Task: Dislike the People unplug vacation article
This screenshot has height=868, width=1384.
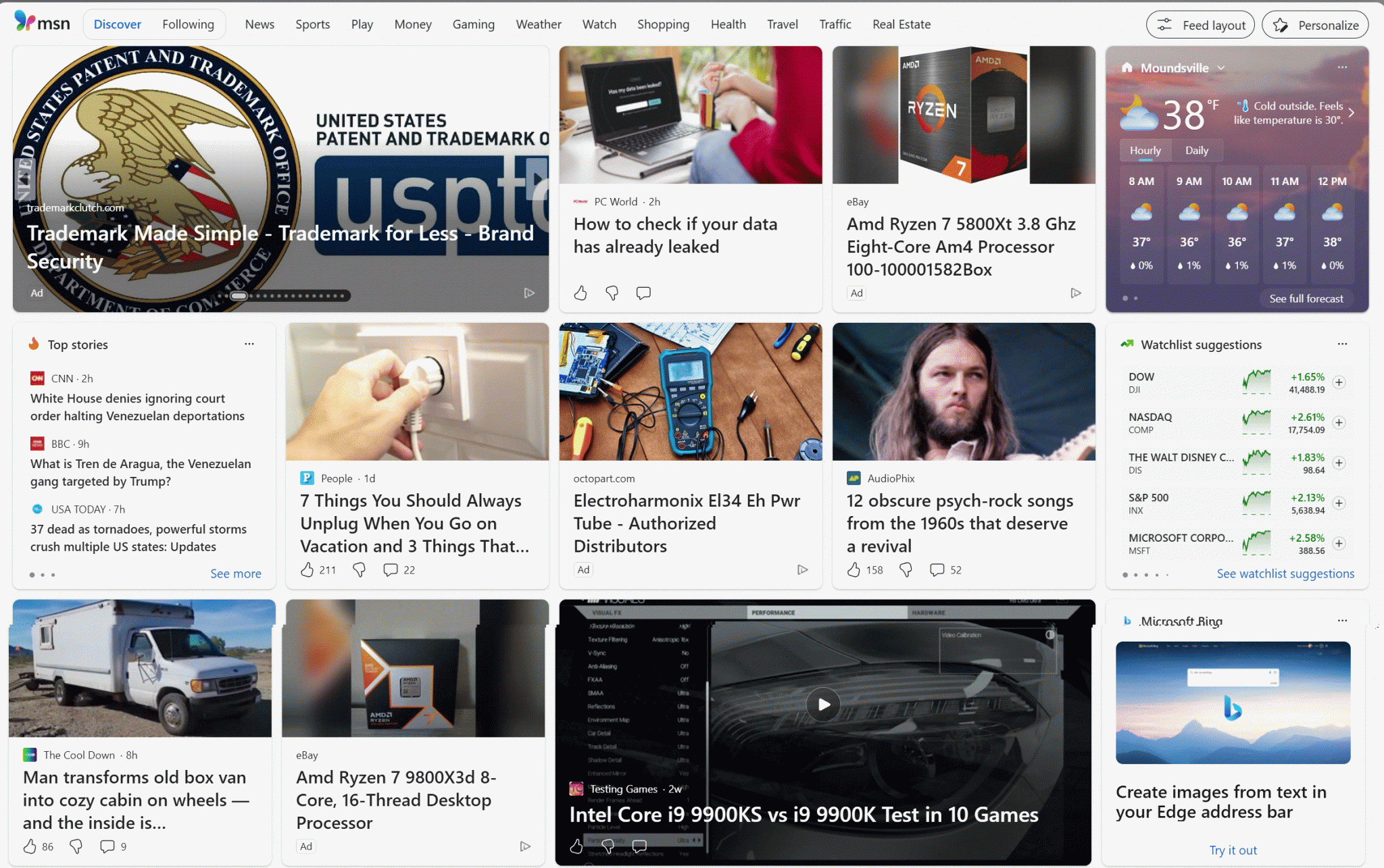Action: [360, 569]
